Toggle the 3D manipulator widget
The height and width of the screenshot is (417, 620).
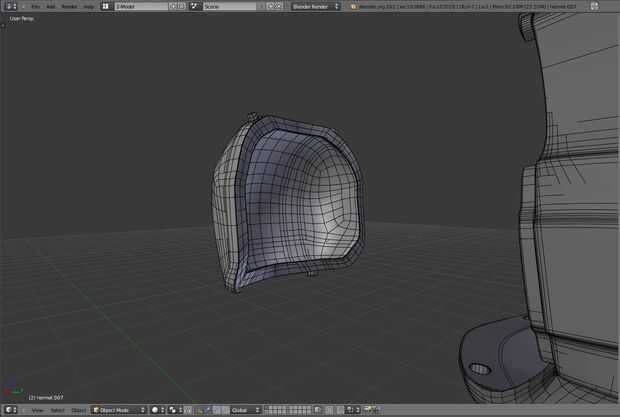(x=199, y=410)
